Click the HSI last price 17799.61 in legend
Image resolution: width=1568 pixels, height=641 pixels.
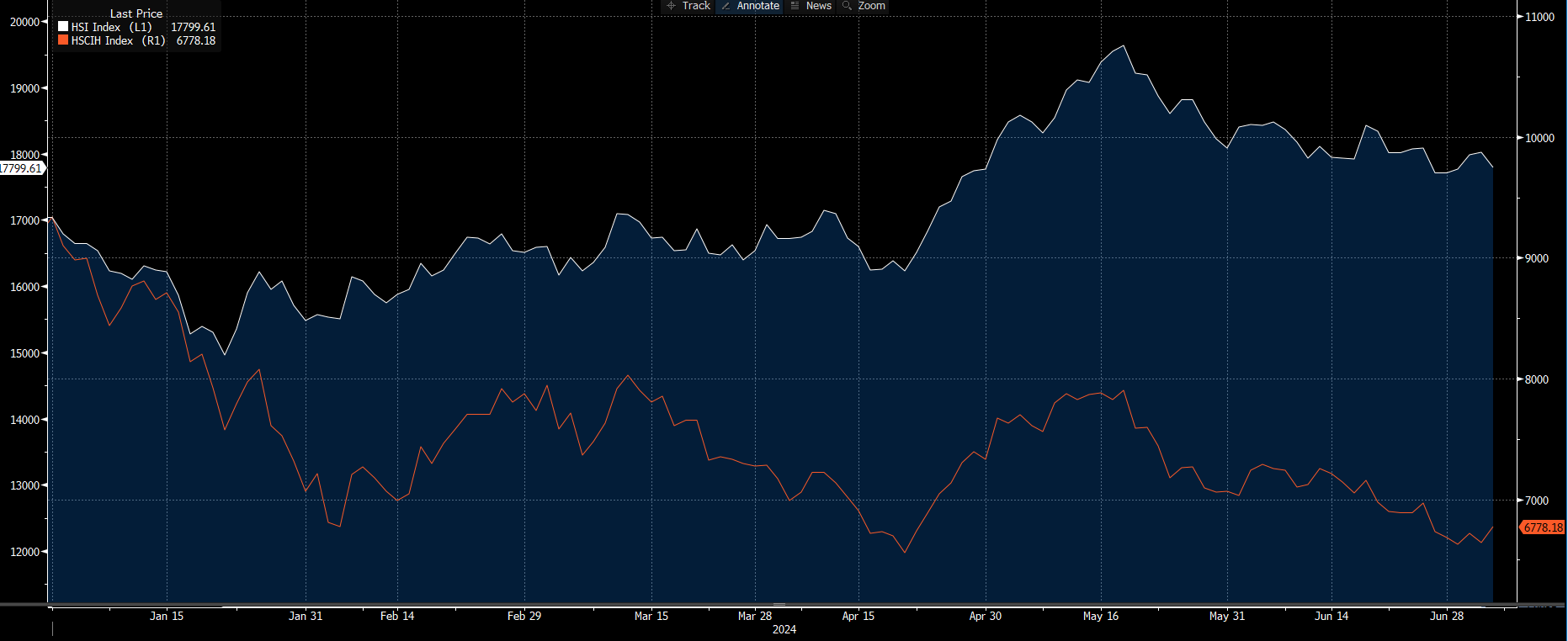[x=193, y=27]
